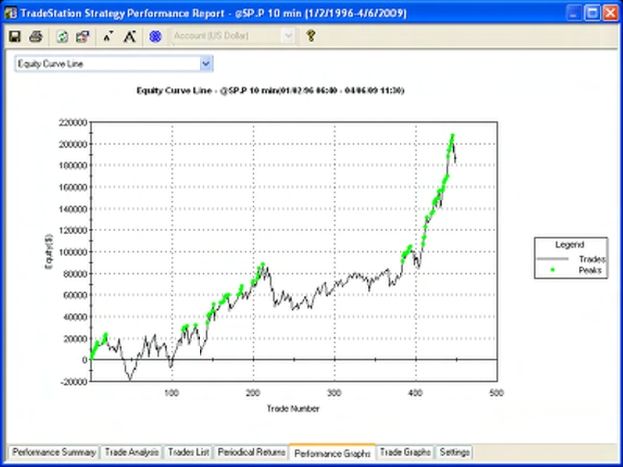
Task: Switch to the Trade Analysis tab
Action: click(132, 452)
